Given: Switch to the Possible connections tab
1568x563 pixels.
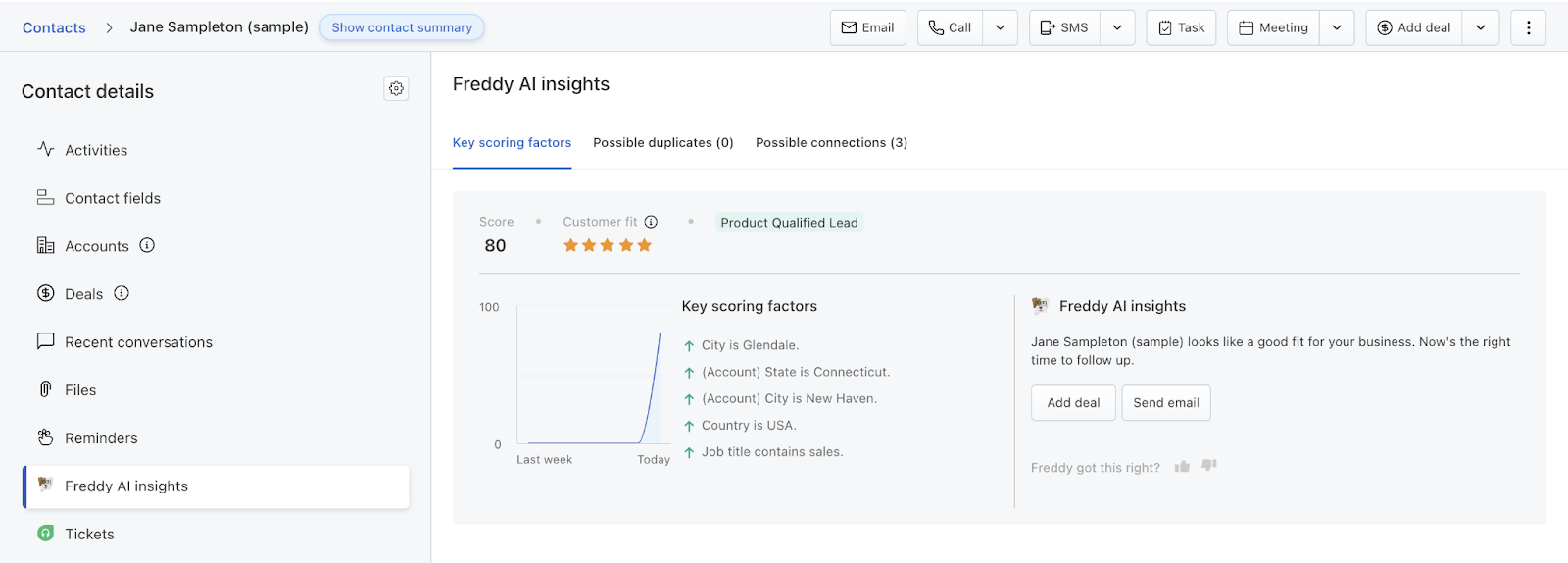Looking at the screenshot, I should pyautogui.click(x=831, y=142).
